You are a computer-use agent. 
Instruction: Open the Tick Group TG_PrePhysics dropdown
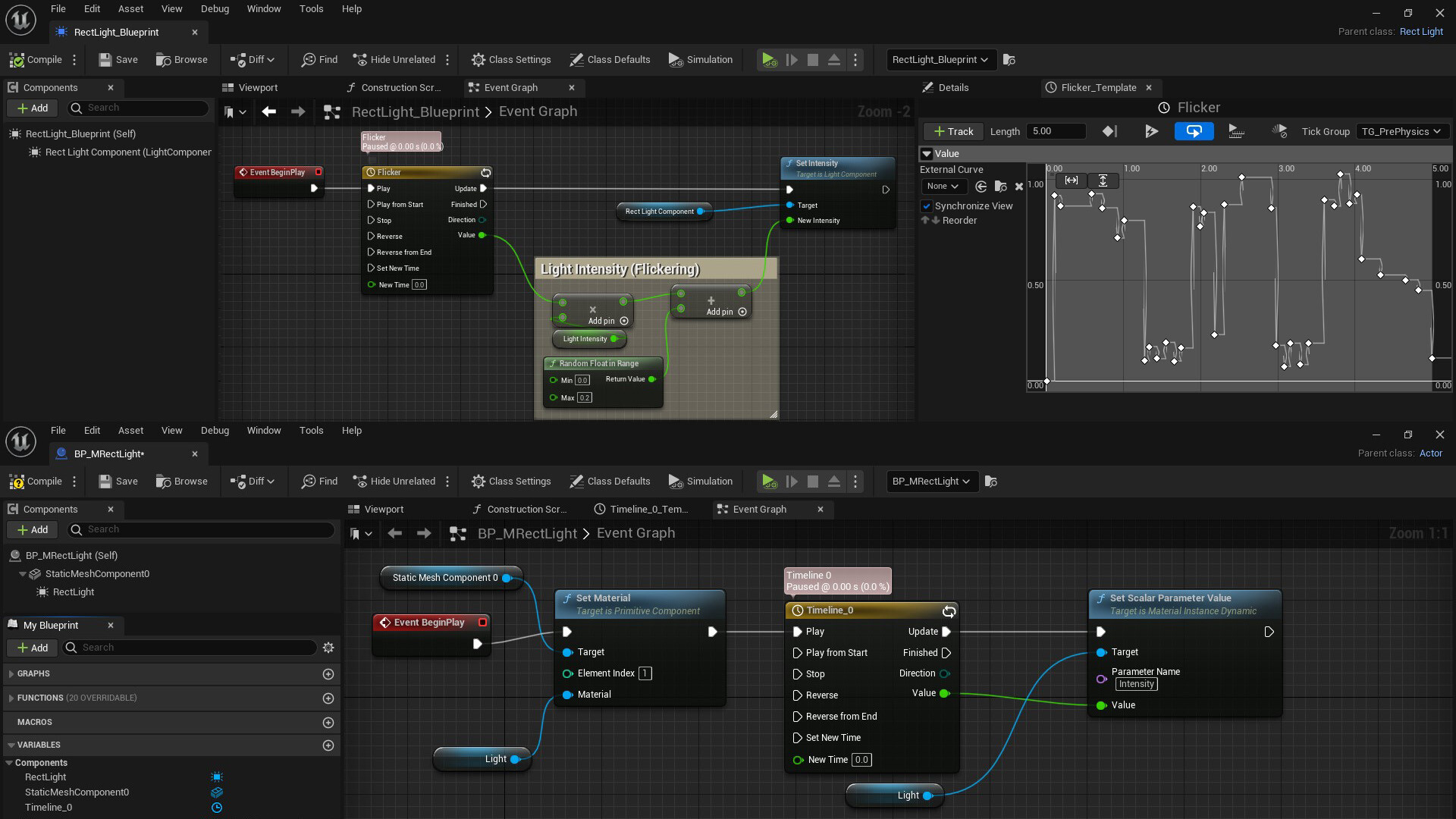coord(1401,131)
